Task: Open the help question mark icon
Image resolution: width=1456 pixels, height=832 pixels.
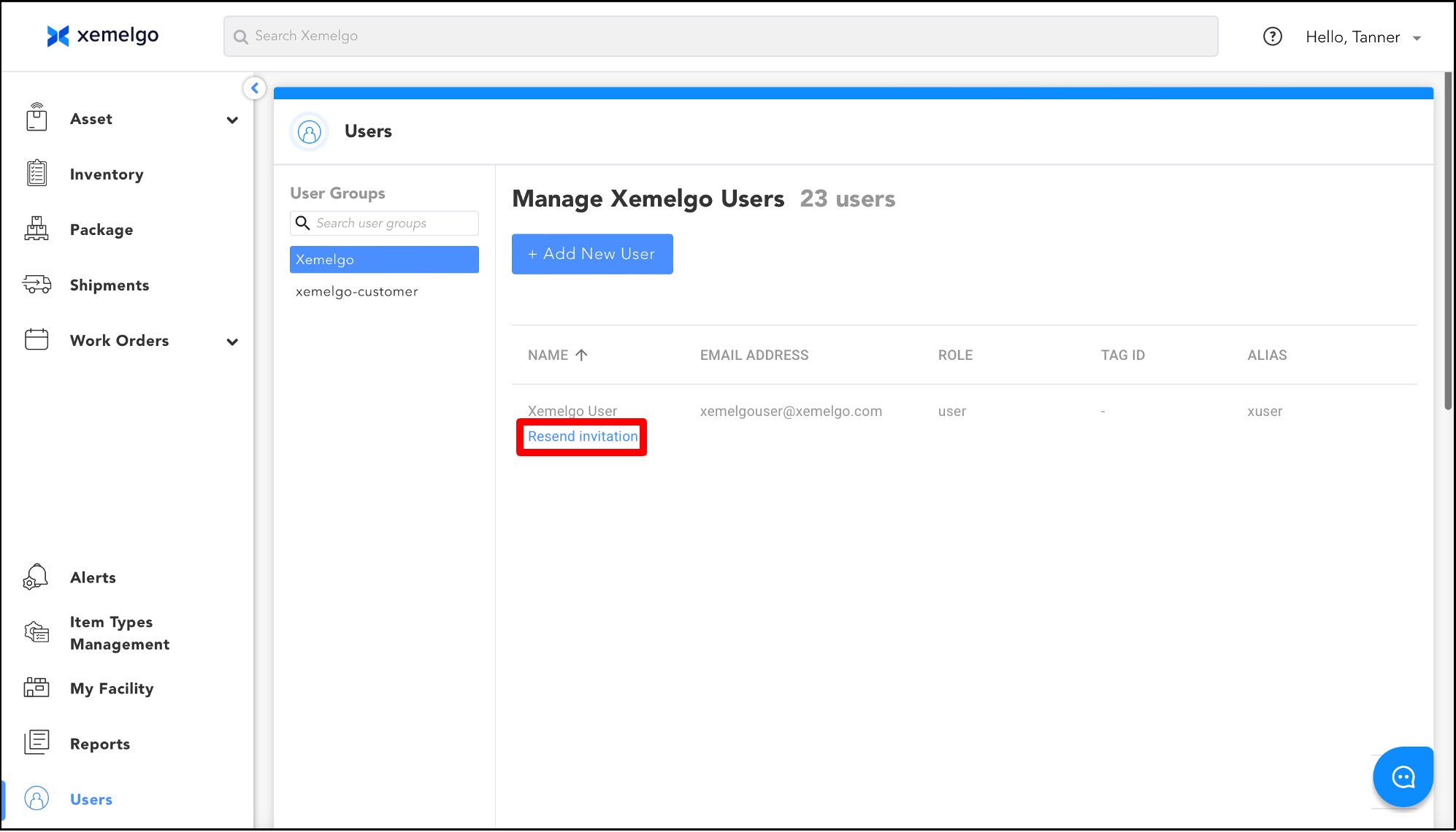Action: 1273,36
